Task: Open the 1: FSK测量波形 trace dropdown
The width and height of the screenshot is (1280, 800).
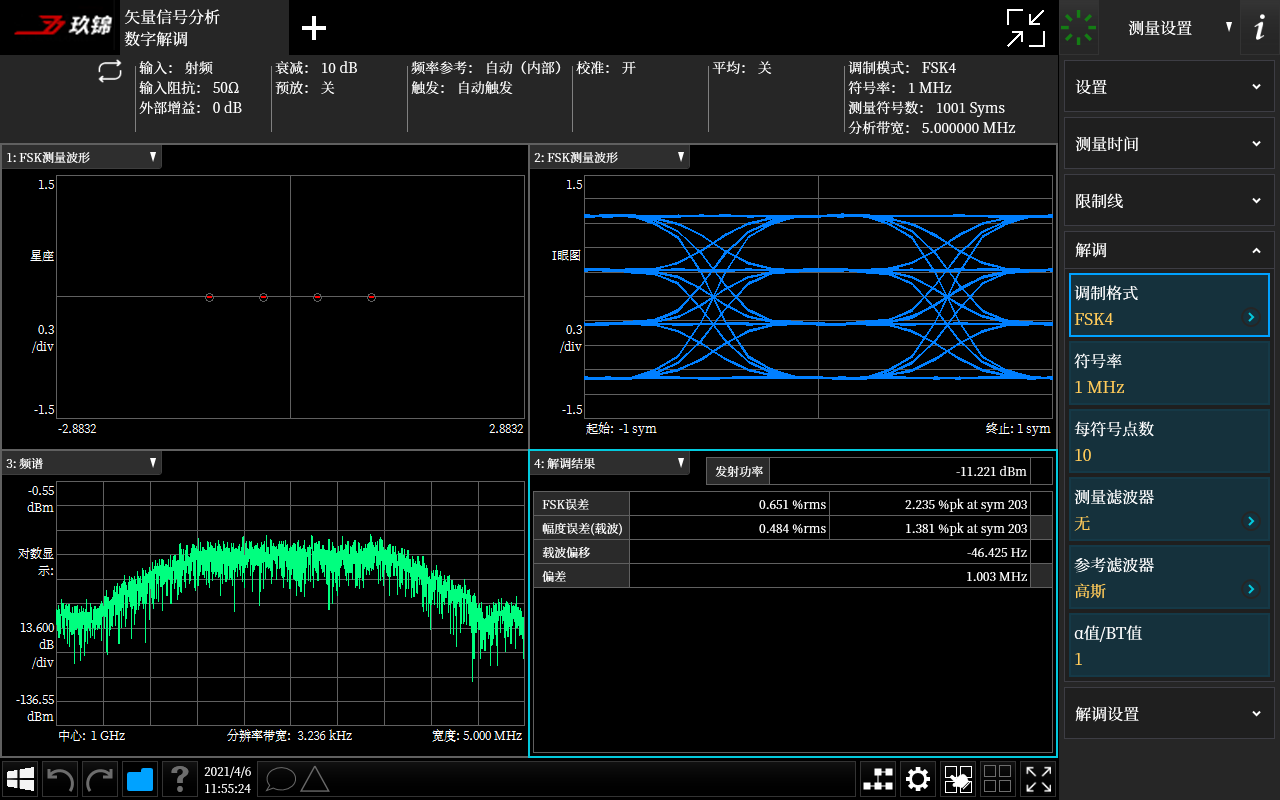Action: [x=82, y=157]
